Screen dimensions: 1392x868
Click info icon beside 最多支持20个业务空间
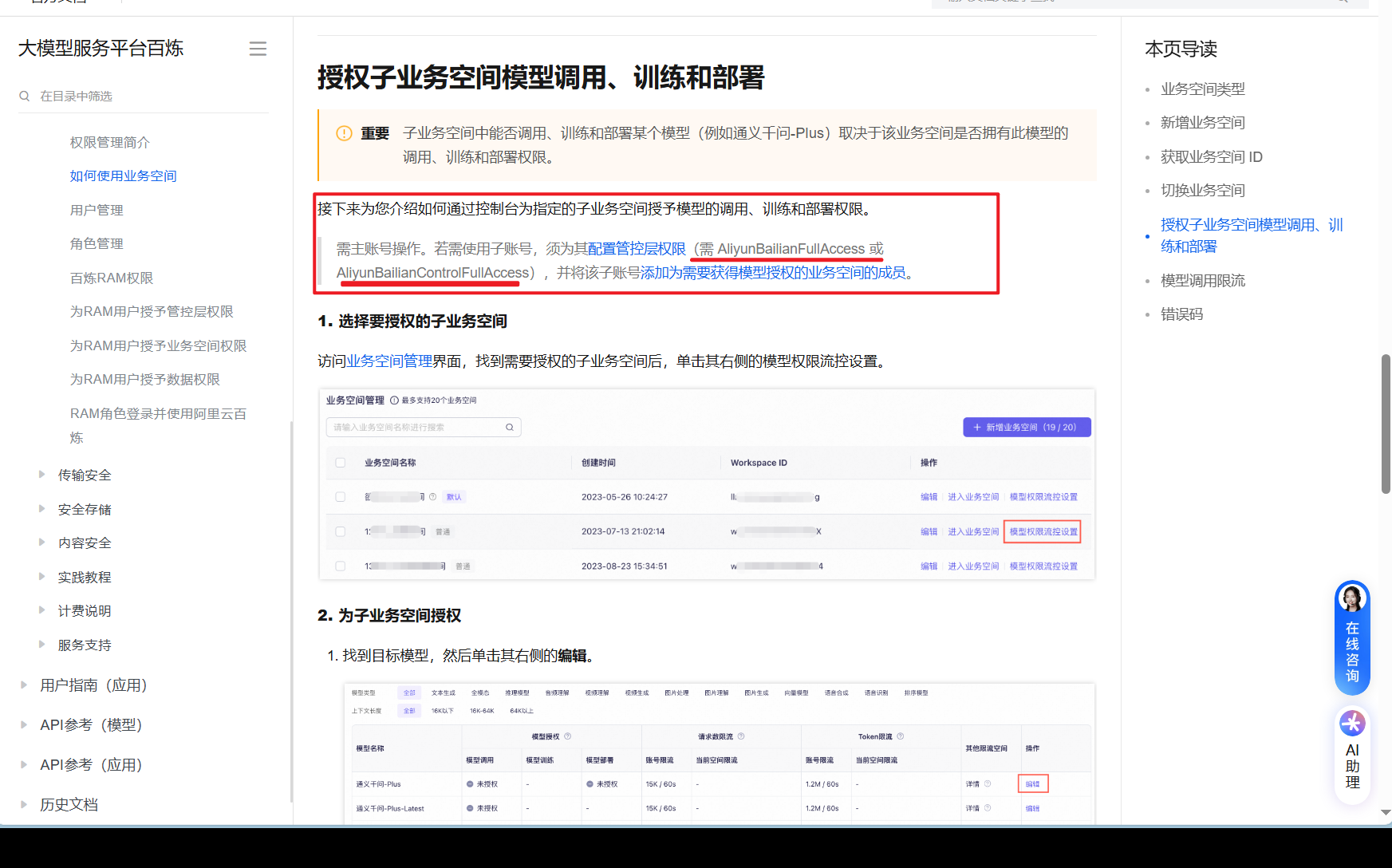pyautogui.click(x=393, y=400)
